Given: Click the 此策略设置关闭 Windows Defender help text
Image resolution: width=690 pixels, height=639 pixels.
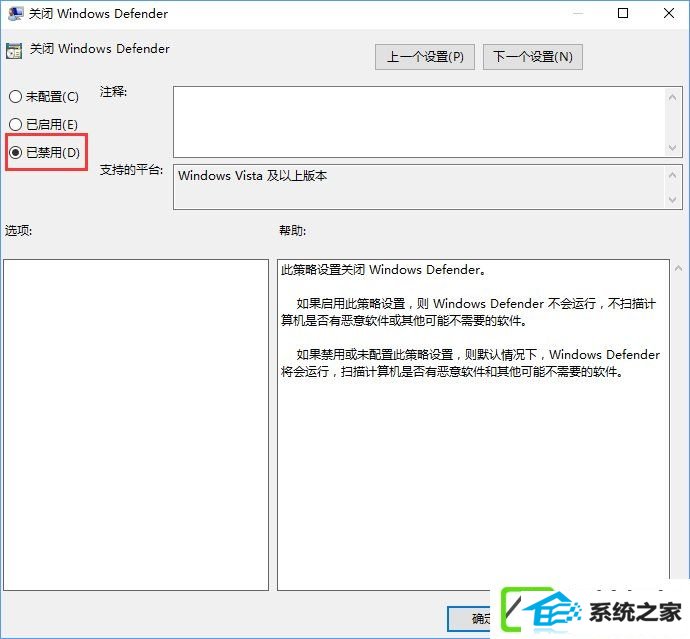Looking at the screenshot, I should (383, 269).
